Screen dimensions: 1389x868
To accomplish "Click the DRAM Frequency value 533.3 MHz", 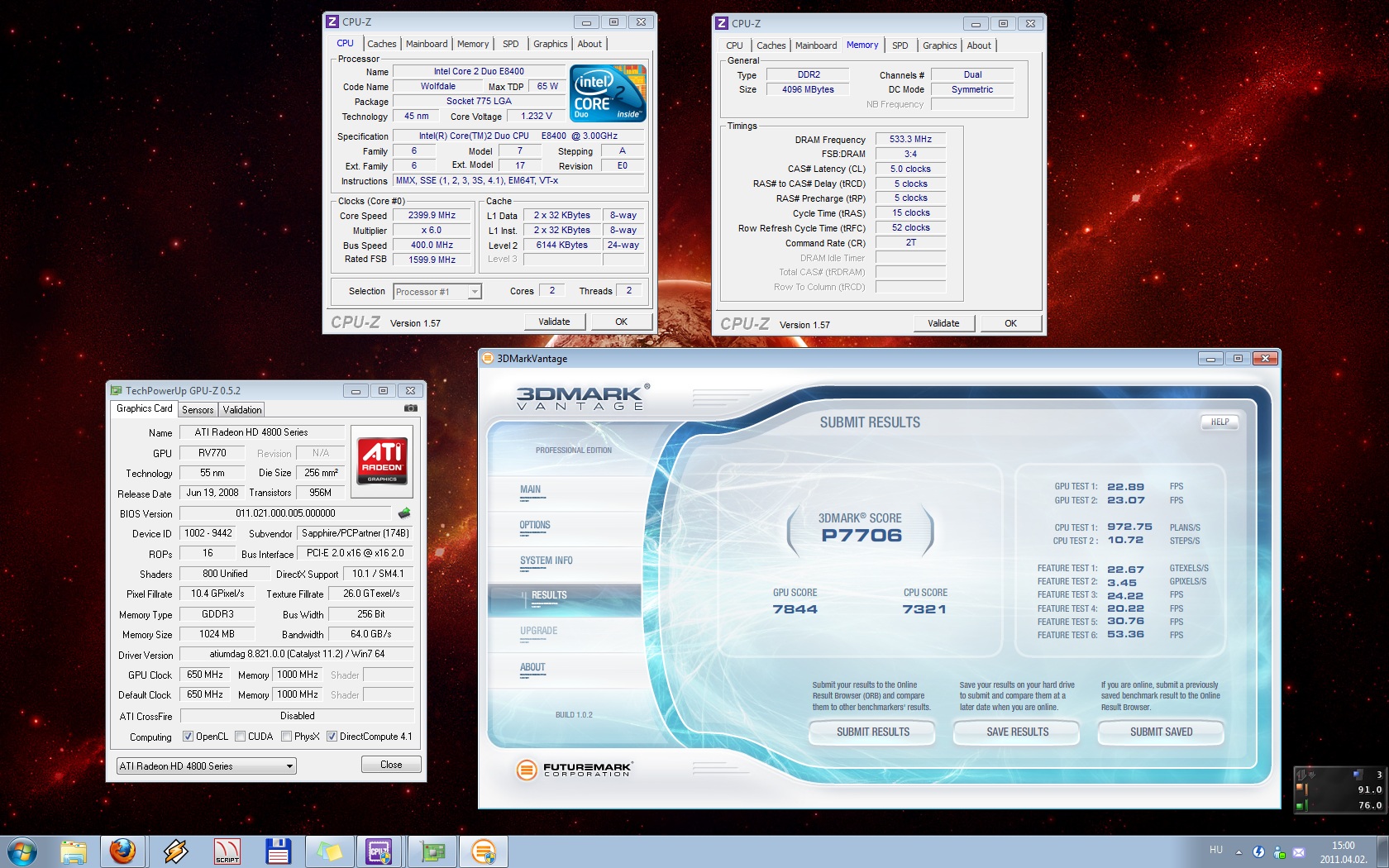I will coord(910,140).
